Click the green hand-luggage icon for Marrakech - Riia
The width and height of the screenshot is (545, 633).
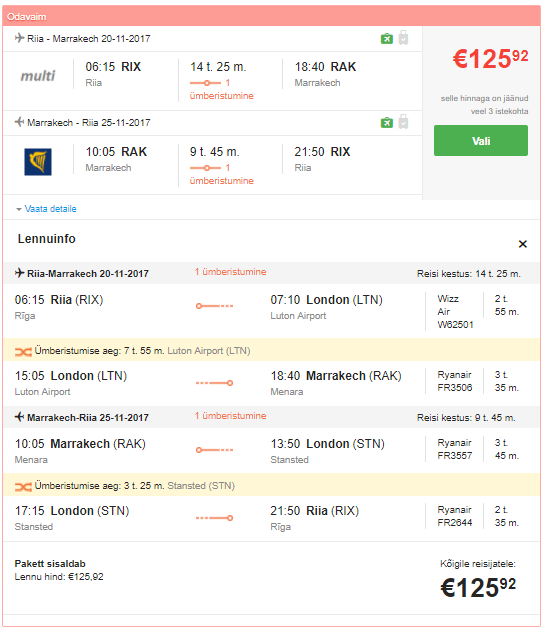point(387,123)
